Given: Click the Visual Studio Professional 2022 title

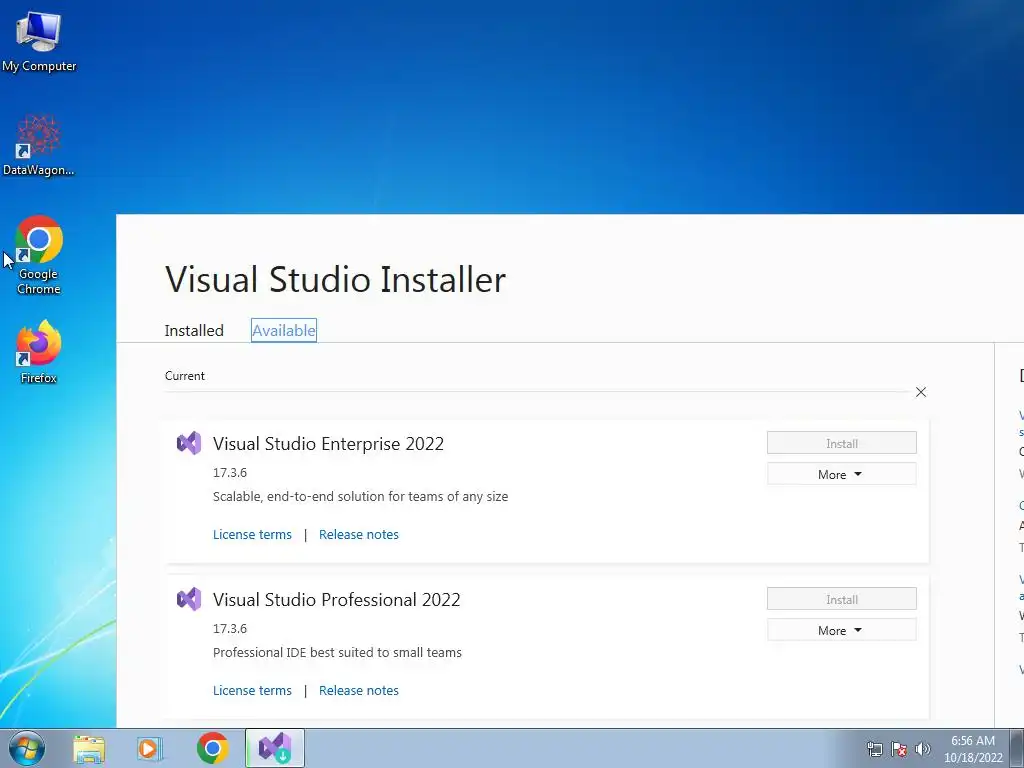Looking at the screenshot, I should [336, 600].
